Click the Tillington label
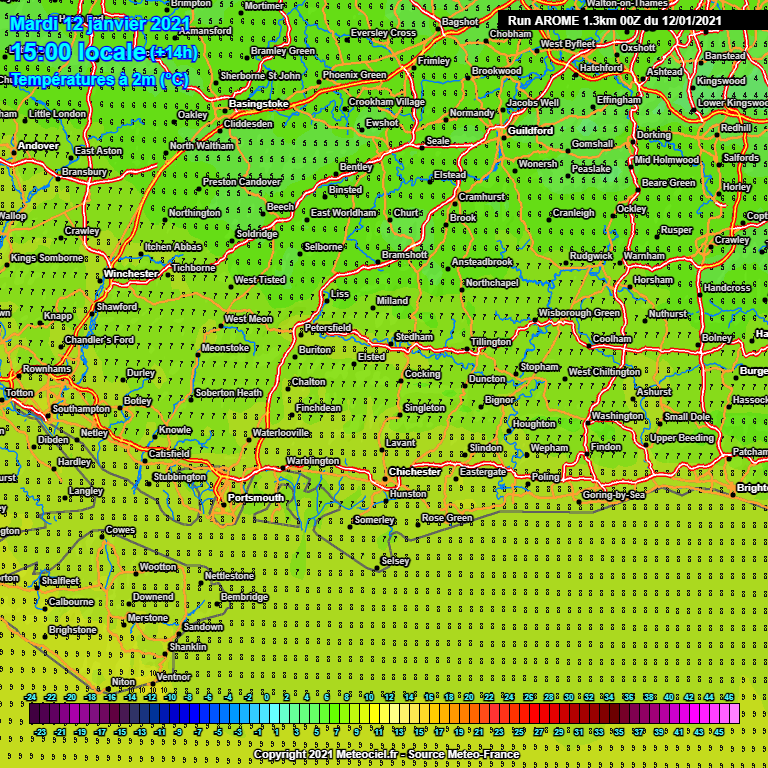This screenshot has height=768, width=768. [491, 342]
